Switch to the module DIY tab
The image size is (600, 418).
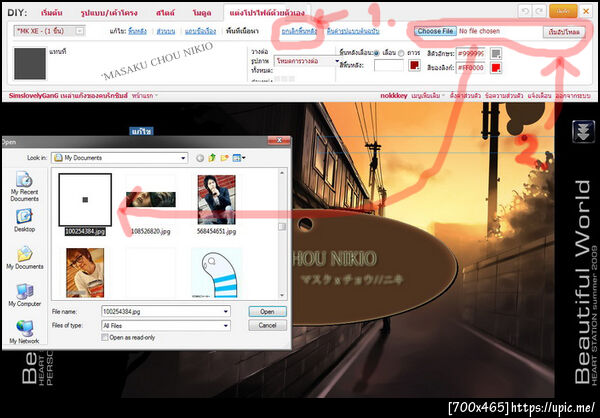point(202,13)
